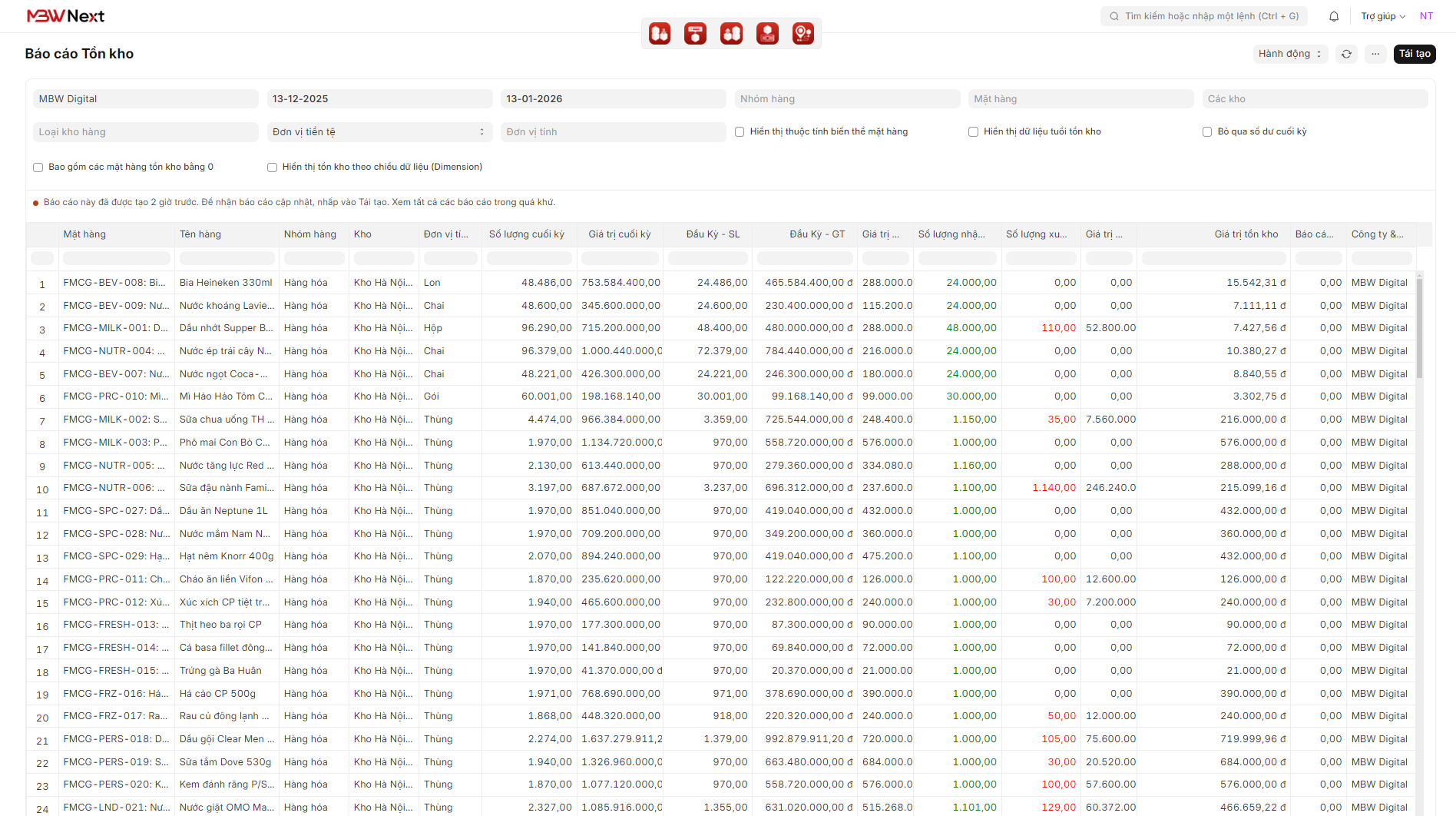1456x816 pixels.
Task: Click the 'Giá trị tồn kho' column header
Action: point(1246,234)
